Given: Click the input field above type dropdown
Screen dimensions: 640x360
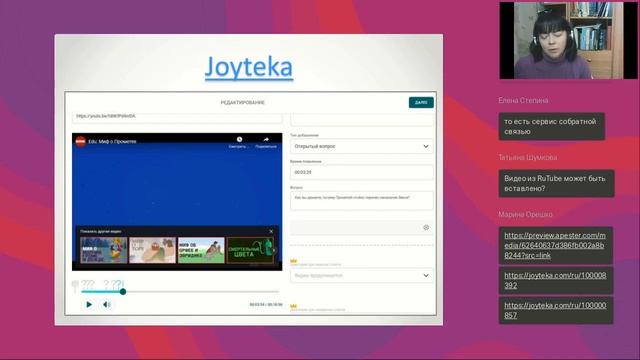Looking at the screenshot, I should pos(362,120).
